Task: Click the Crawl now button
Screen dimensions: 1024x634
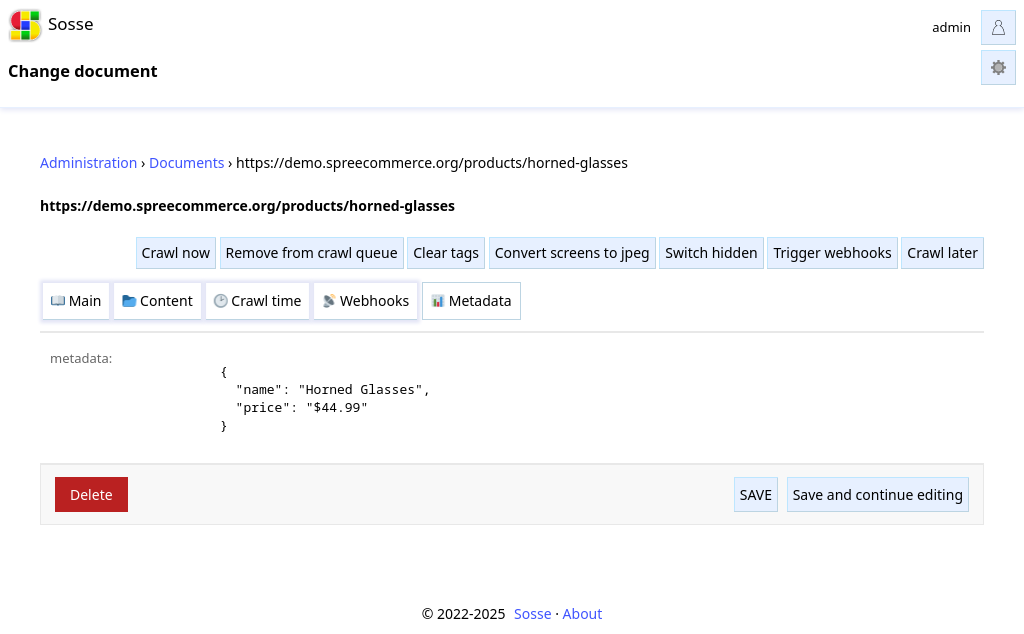Action: pos(176,253)
